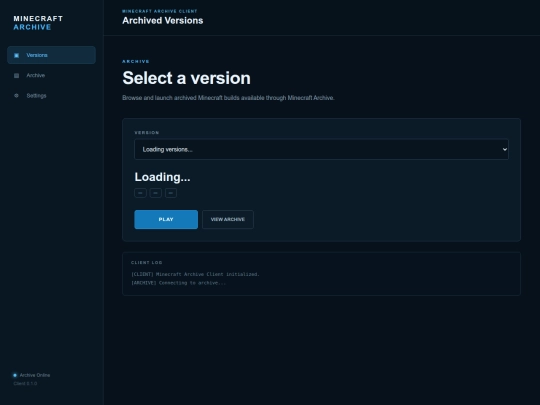Image resolution: width=540 pixels, height=405 pixels.
Task: Click the Archive Online status dot
Action: (x=15, y=375)
